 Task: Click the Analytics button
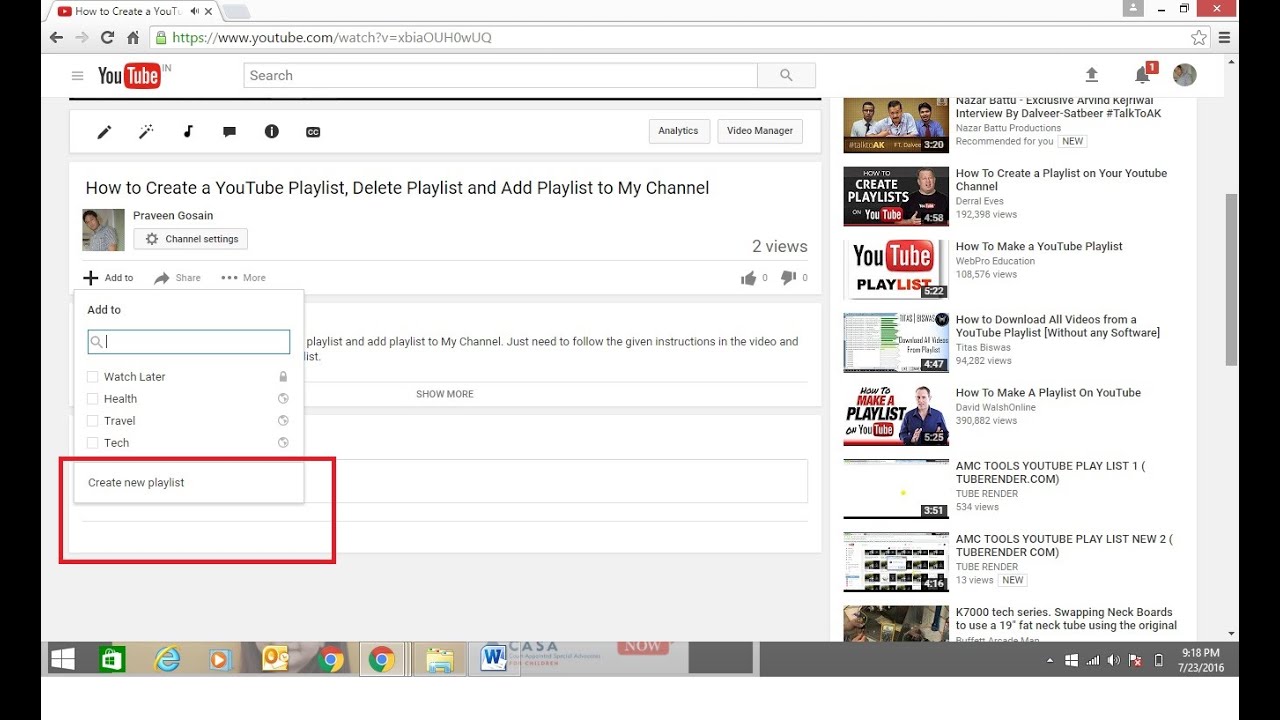(x=678, y=131)
